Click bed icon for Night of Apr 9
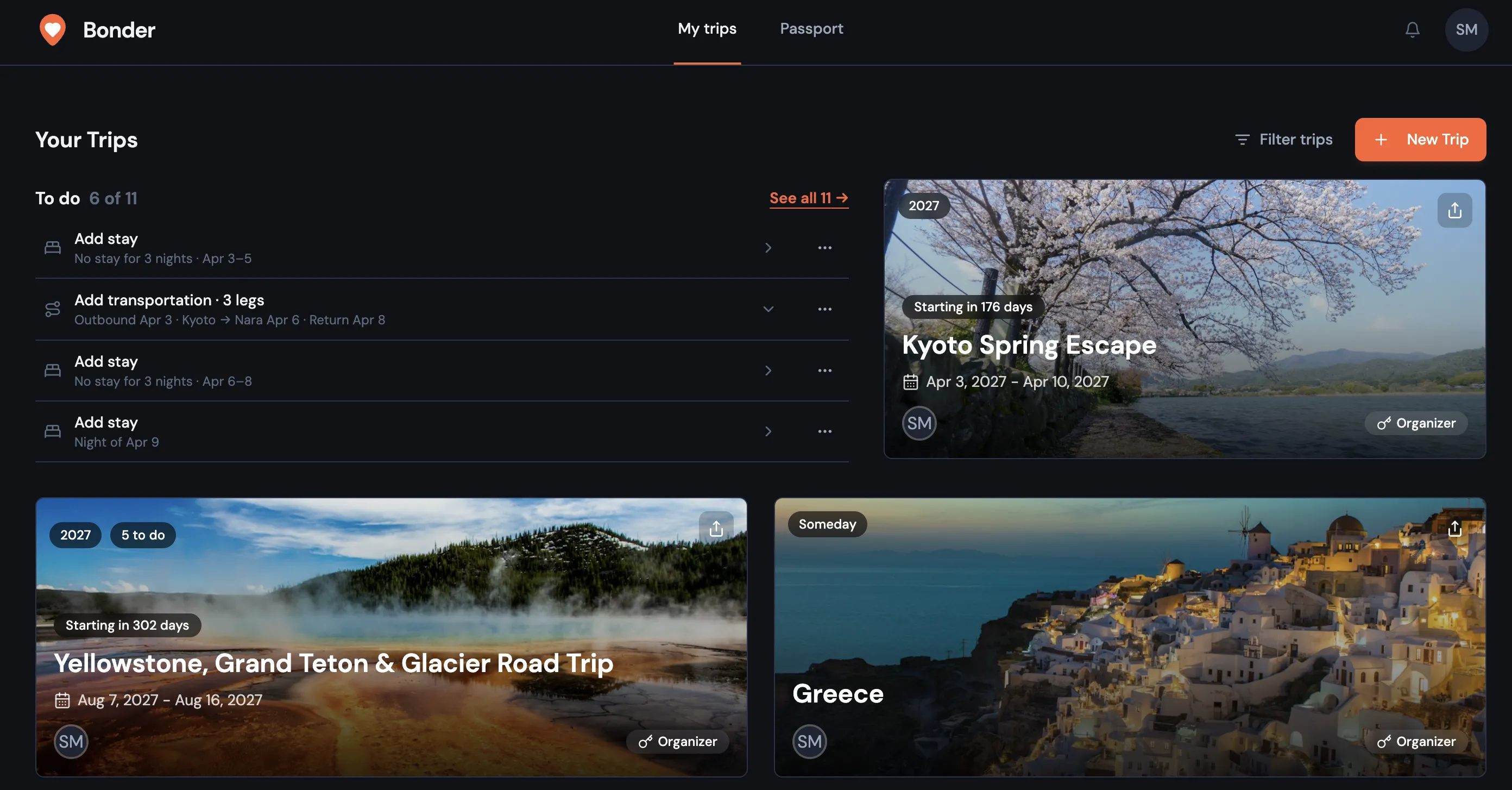Image resolution: width=1512 pixels, height=790 pixels. click(53, 432)
